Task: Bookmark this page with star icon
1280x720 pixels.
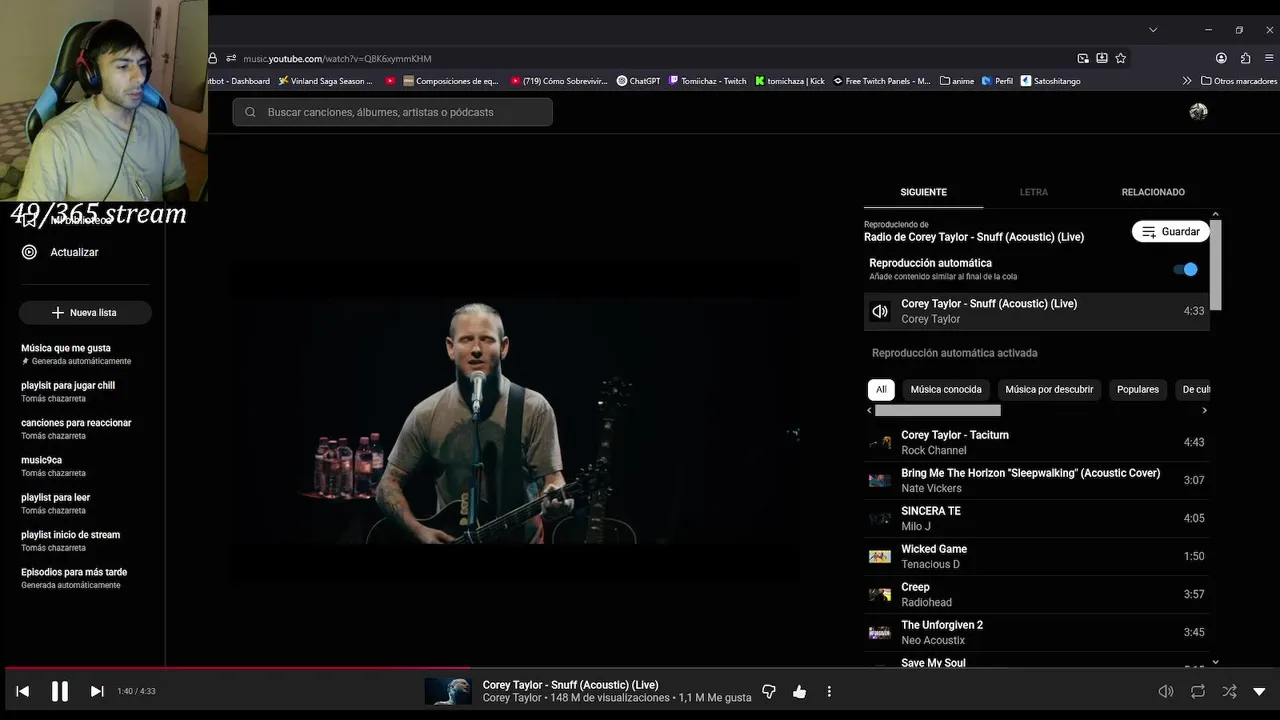Action: 1120,58
